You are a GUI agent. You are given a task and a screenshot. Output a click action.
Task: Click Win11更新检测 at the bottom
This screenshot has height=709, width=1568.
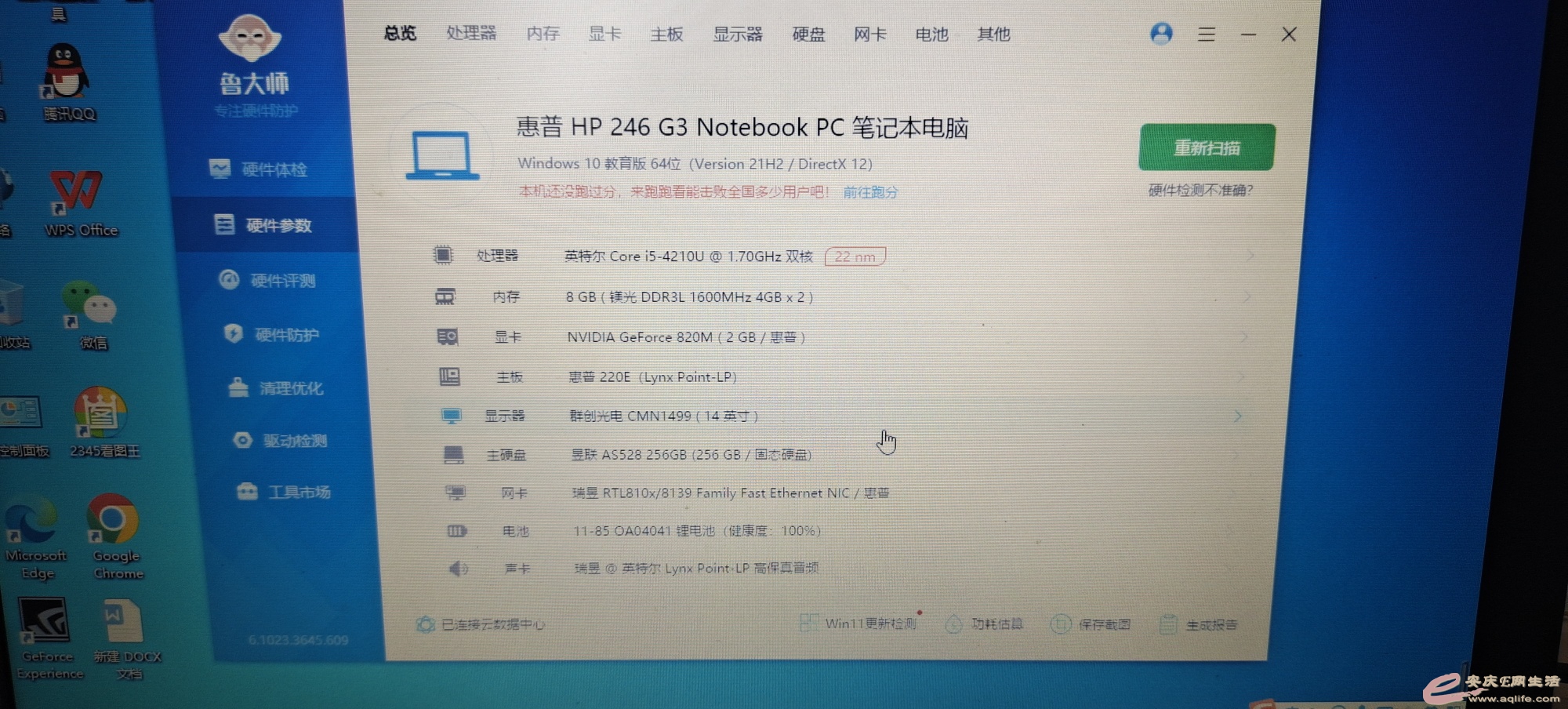(860, 624)
